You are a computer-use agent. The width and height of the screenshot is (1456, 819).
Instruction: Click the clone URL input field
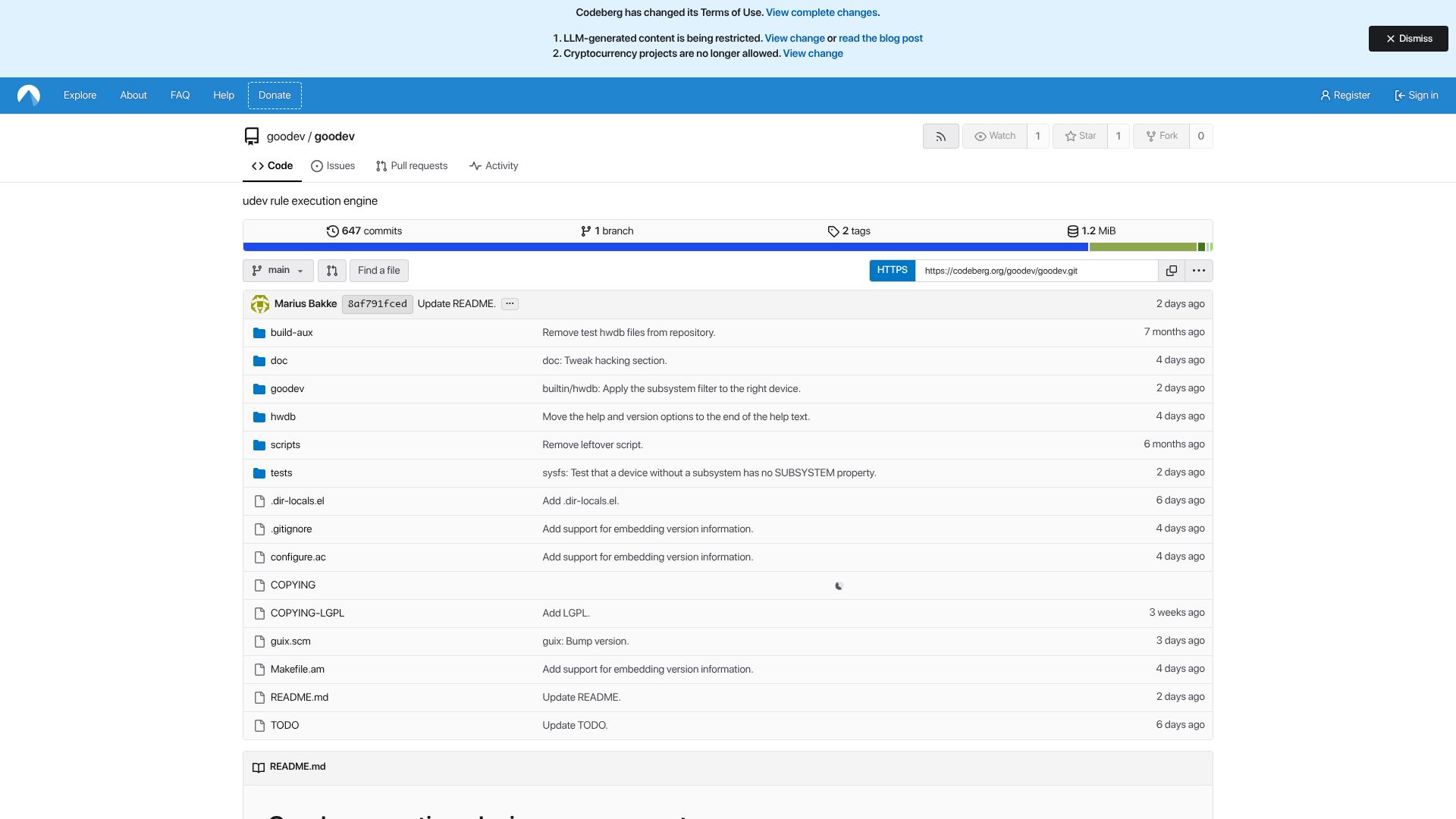tap(1037, 271)
